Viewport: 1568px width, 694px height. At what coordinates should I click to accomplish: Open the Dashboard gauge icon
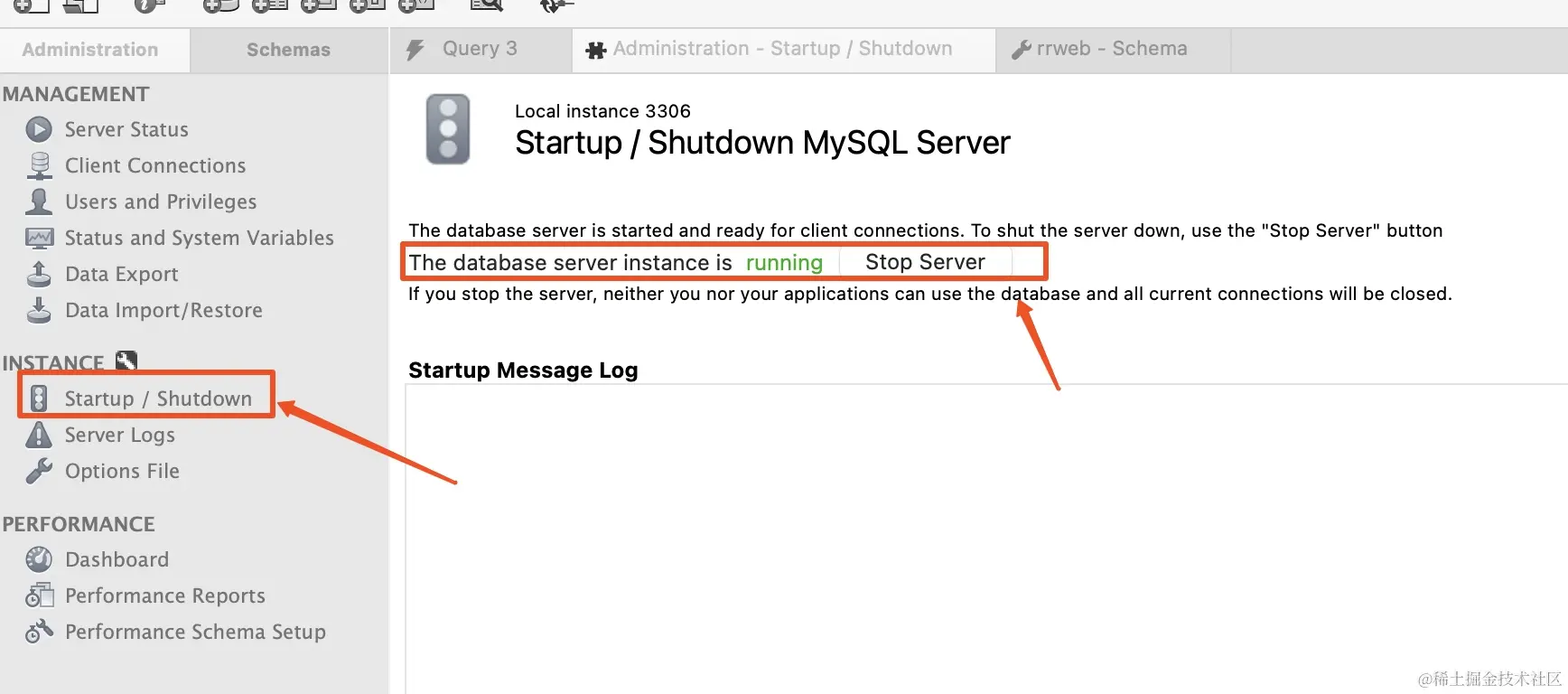coord(39,559)
